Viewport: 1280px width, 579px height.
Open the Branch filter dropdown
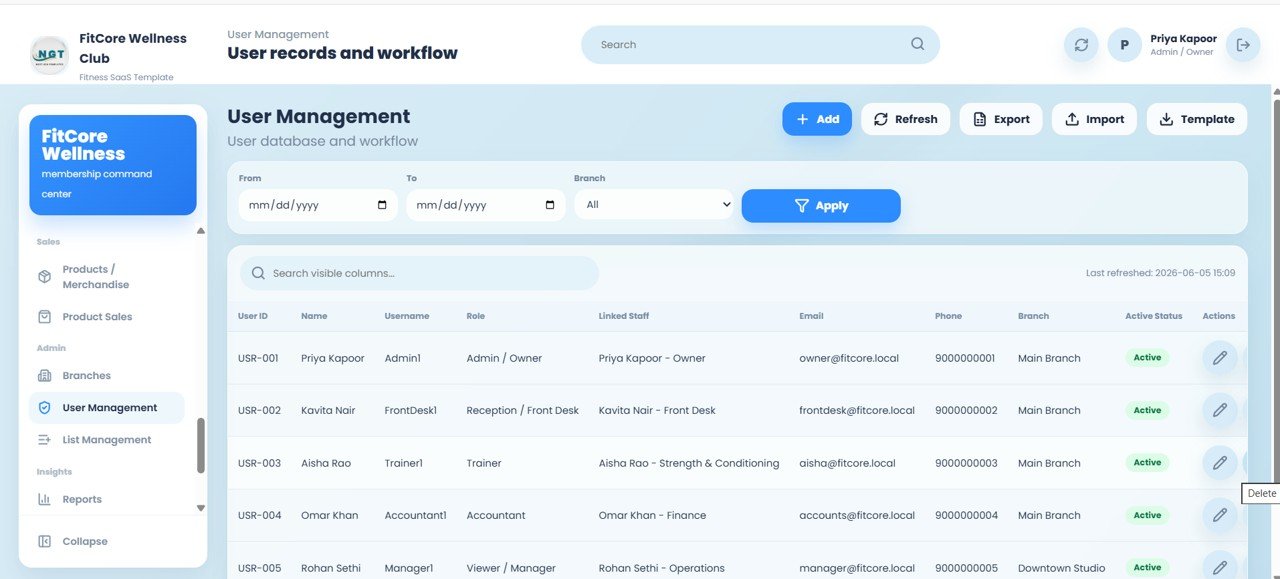[x=654, y=204]
